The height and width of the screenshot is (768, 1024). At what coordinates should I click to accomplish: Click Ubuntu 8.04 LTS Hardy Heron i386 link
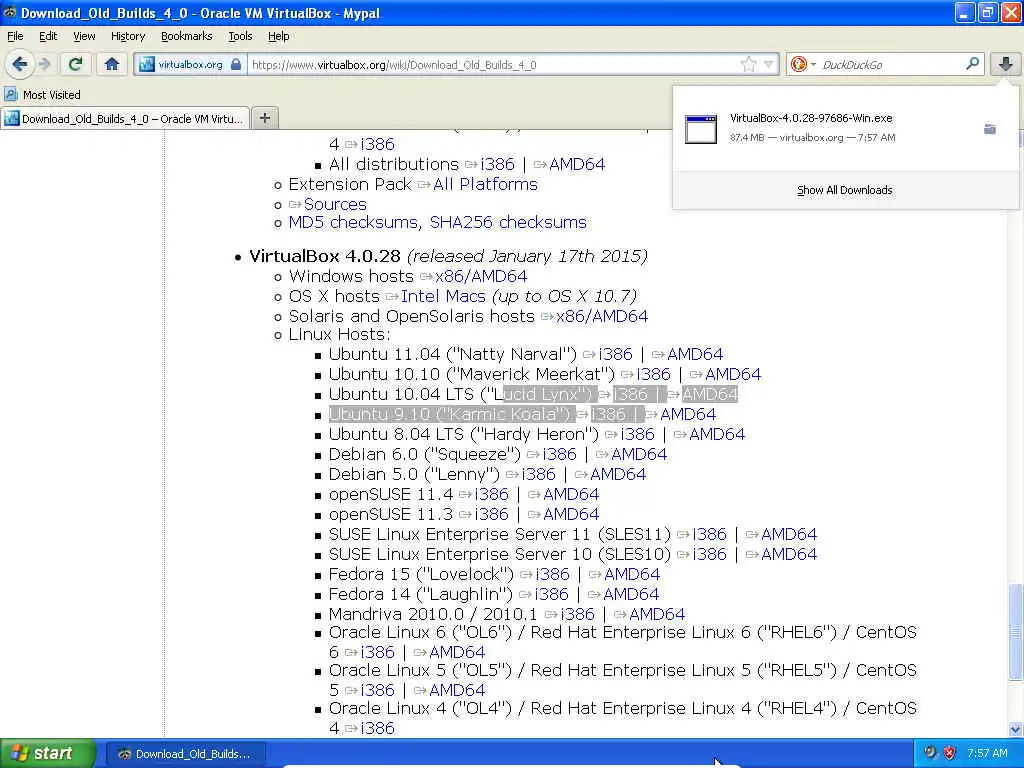[637, 434]
